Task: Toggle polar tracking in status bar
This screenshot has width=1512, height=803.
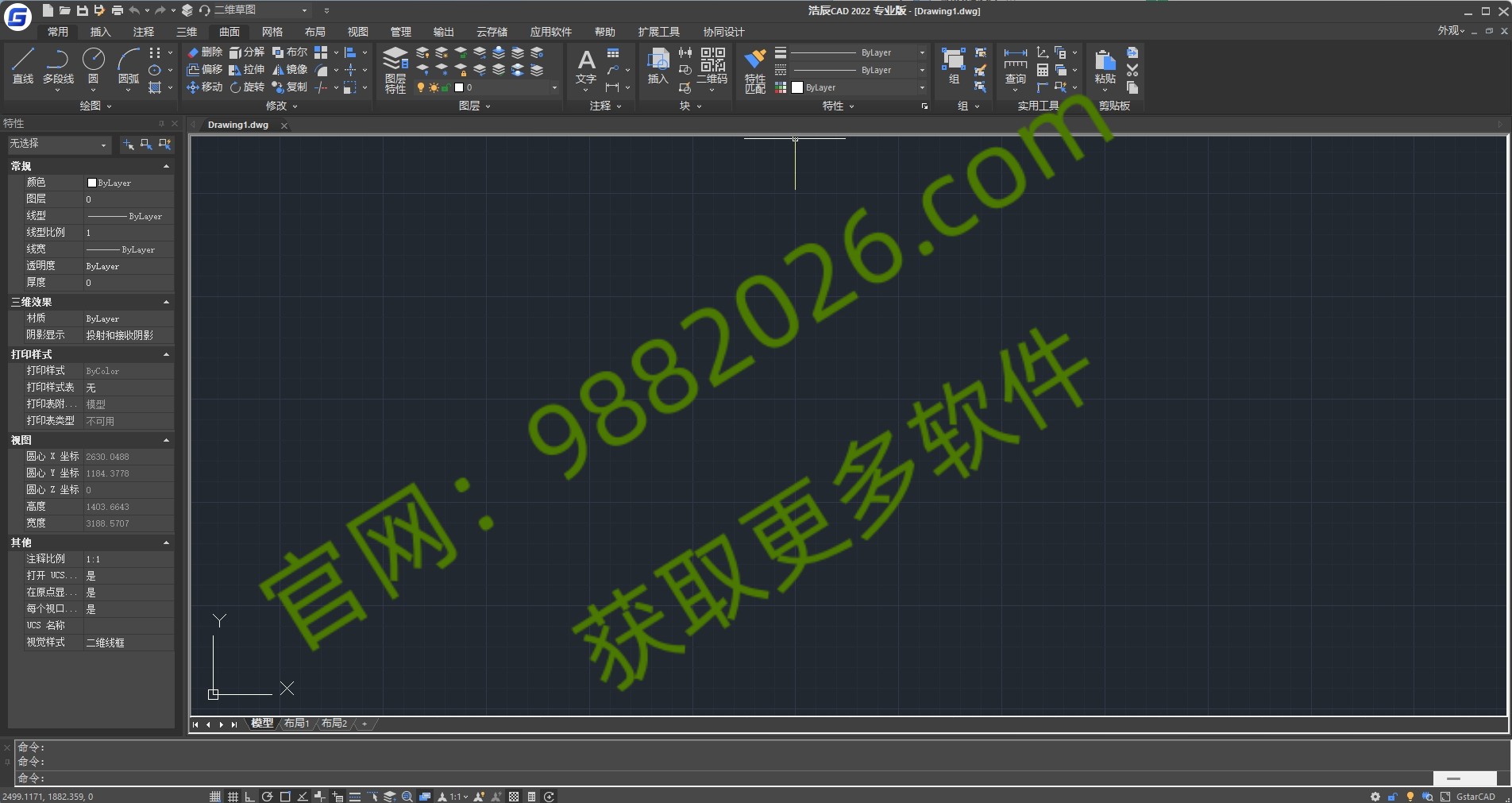Action: pos(268,797)
